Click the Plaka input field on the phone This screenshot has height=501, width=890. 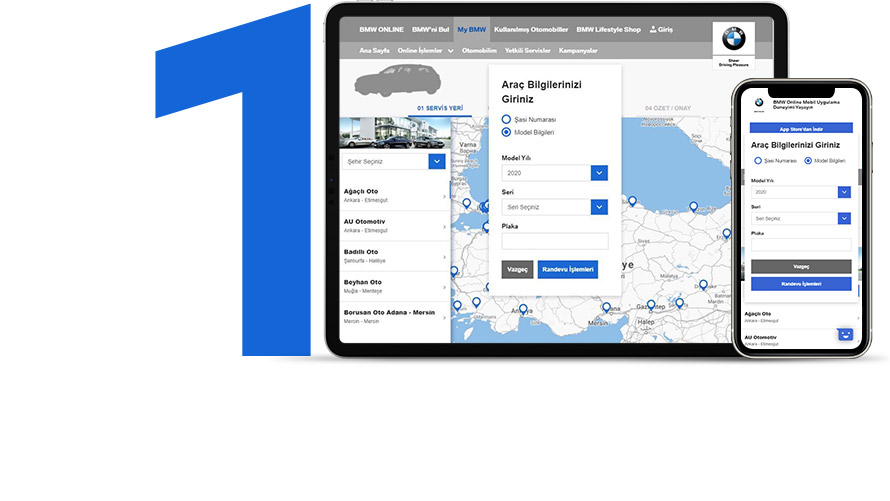(801, 245)
